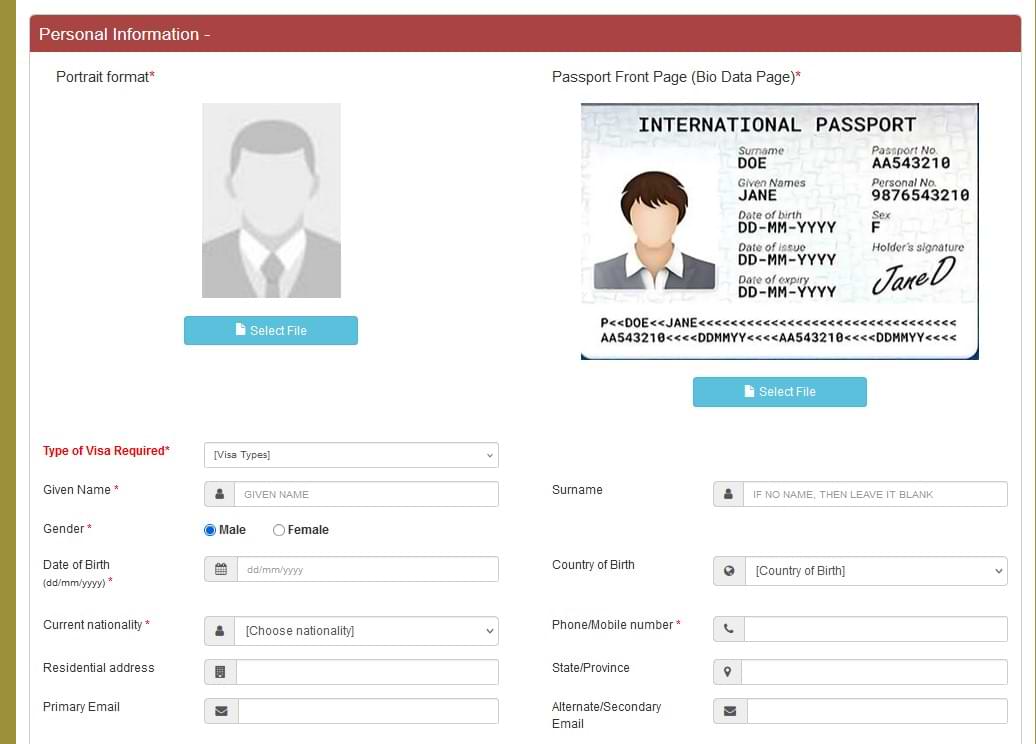The height and width of the screenshot is (744, 1036).
Task: Click Select File under Portrait format
Action: 271,330
